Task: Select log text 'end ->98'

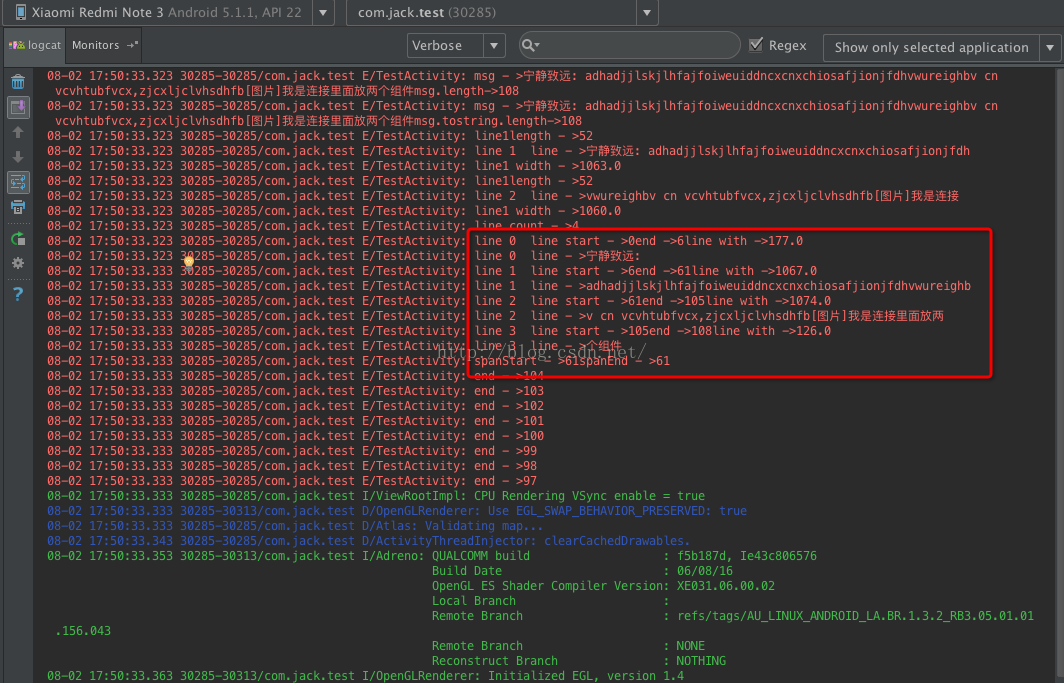Action: [506, 466]
